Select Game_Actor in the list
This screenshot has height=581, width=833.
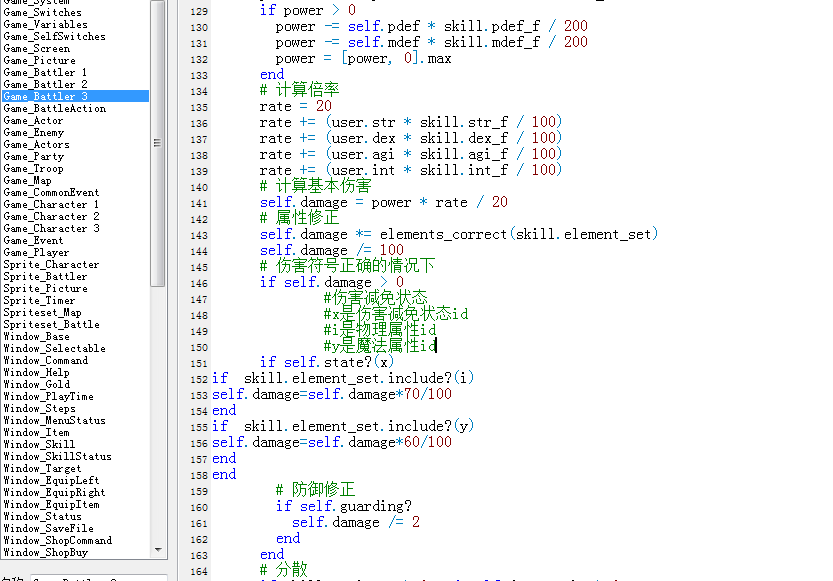[33, 121]
